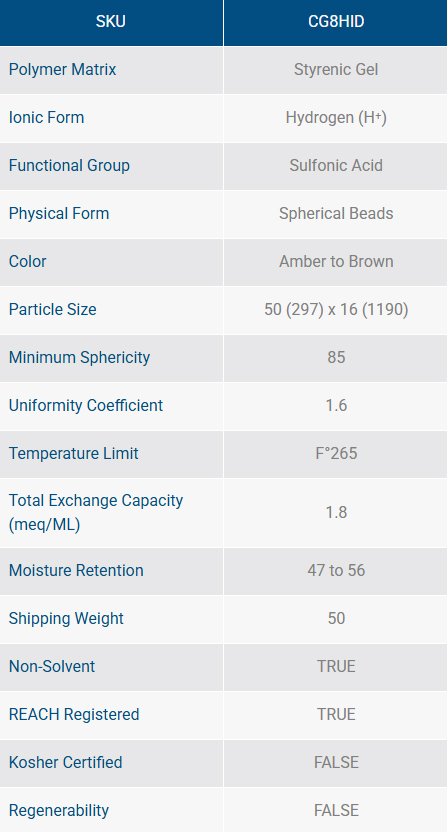Select the Hydrogen (H+) value
Viewport: 448px width, 832px height.
(x=336, y=117)
